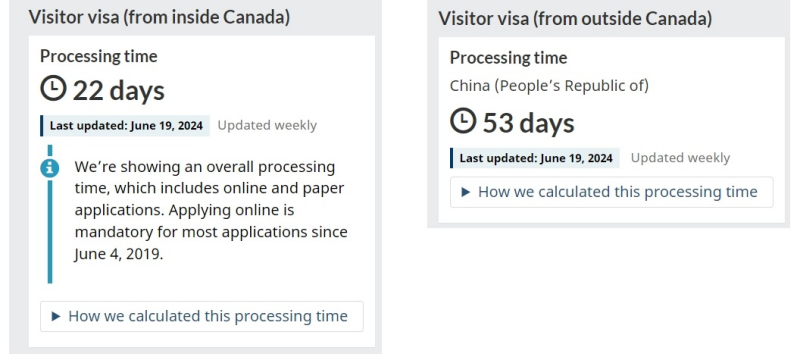The image size is (800, 360).
Task: Click the disclosure triangle in inside Canada card
Action: coord(56,317)
